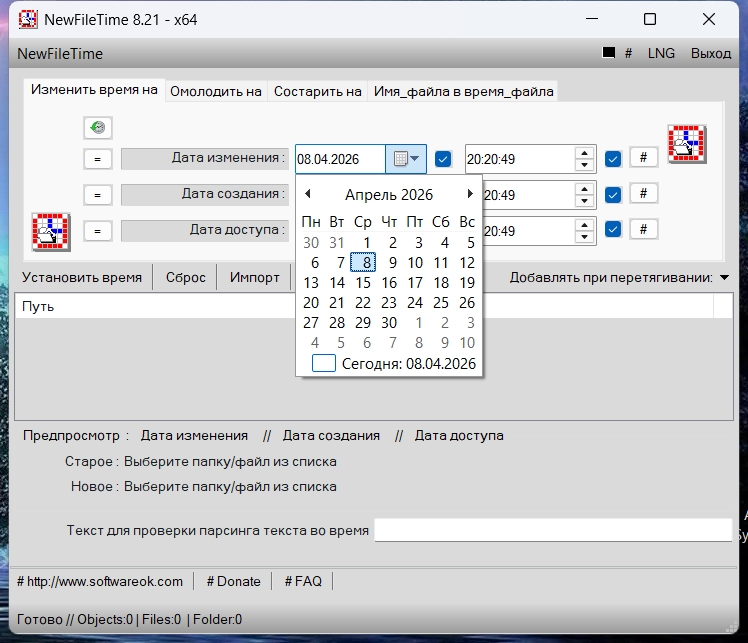Toggle the date checkbox for Дата изменения

coord(443,159)
